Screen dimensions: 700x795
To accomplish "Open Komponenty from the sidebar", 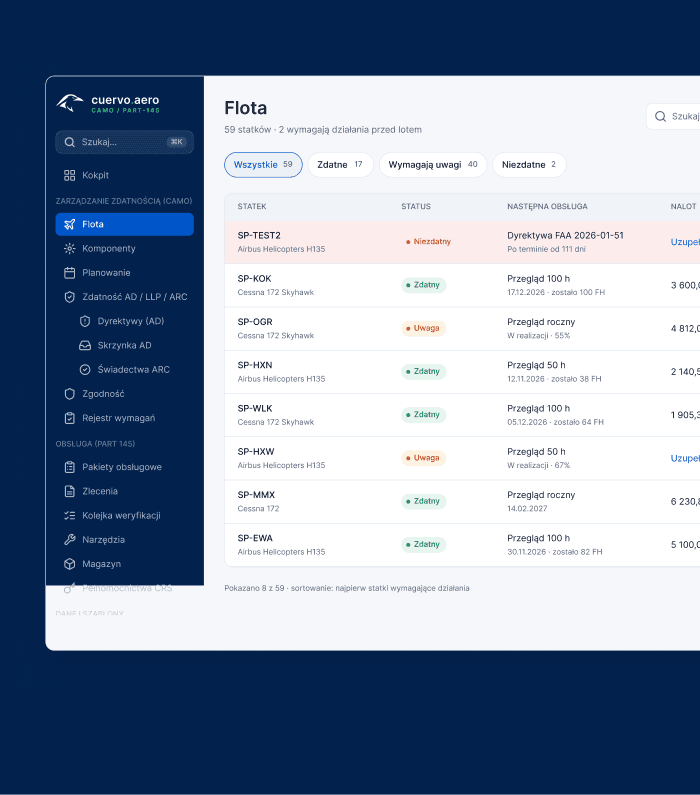I will point(125,248).
